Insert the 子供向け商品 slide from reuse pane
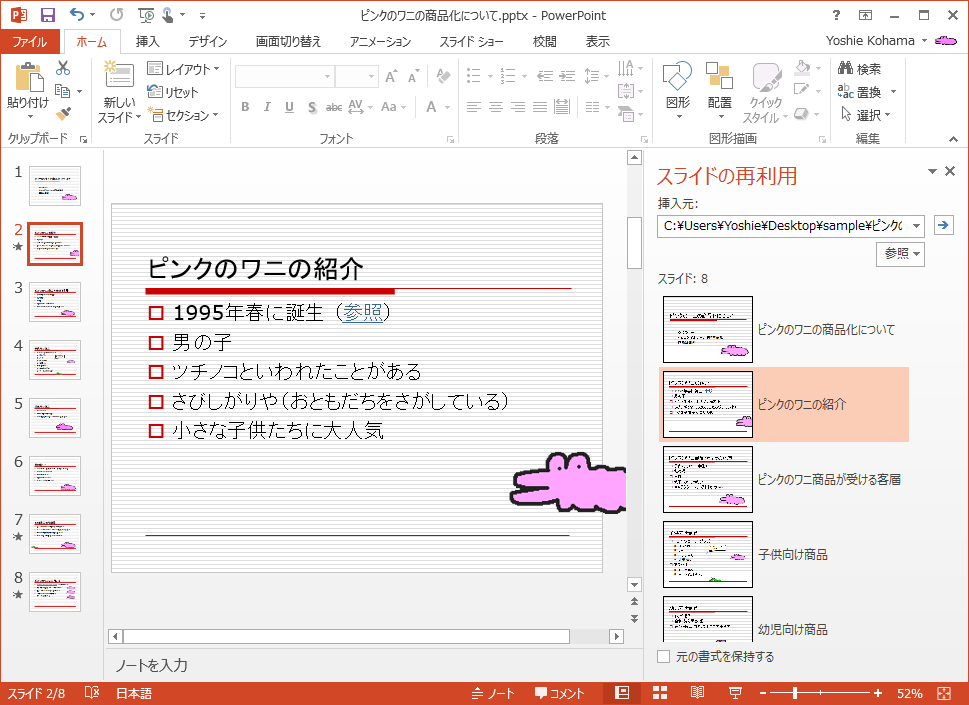The height and width of the screenshot is (705, 969). (x=785, y=554)
